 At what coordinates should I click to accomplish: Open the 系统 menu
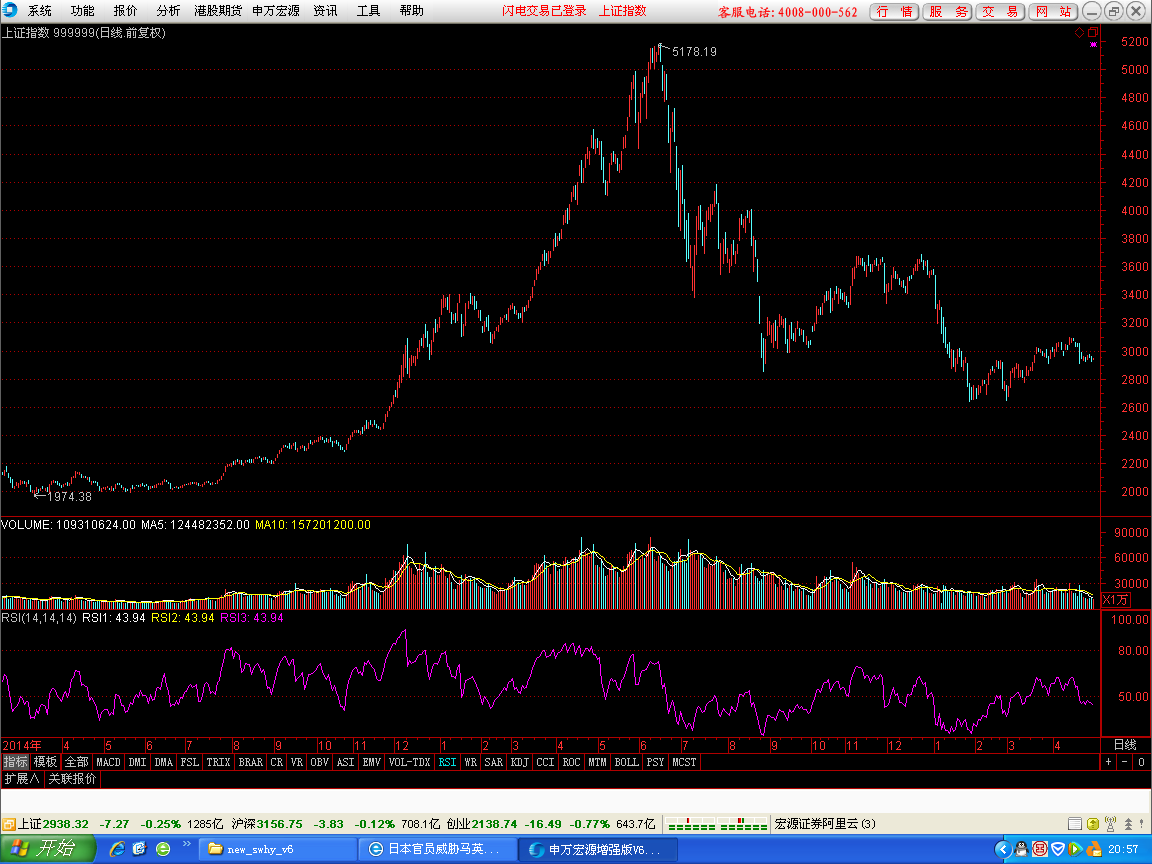point(40,11)
